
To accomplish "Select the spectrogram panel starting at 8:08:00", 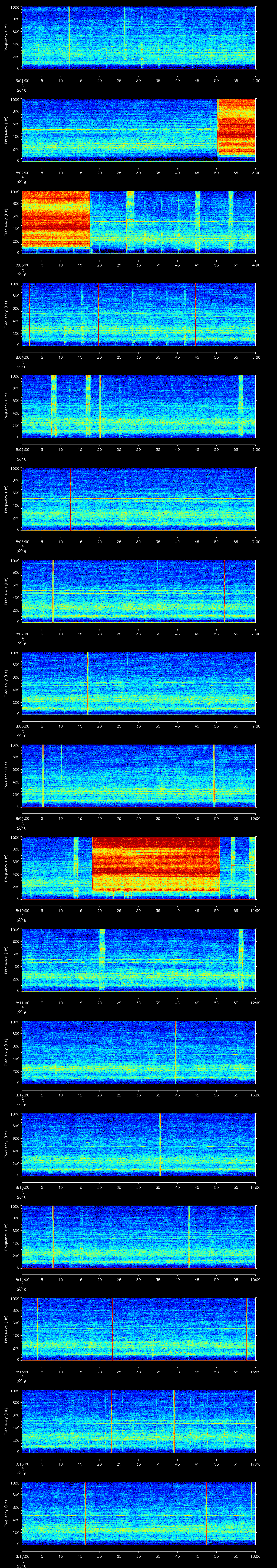I will coord(139,683).
